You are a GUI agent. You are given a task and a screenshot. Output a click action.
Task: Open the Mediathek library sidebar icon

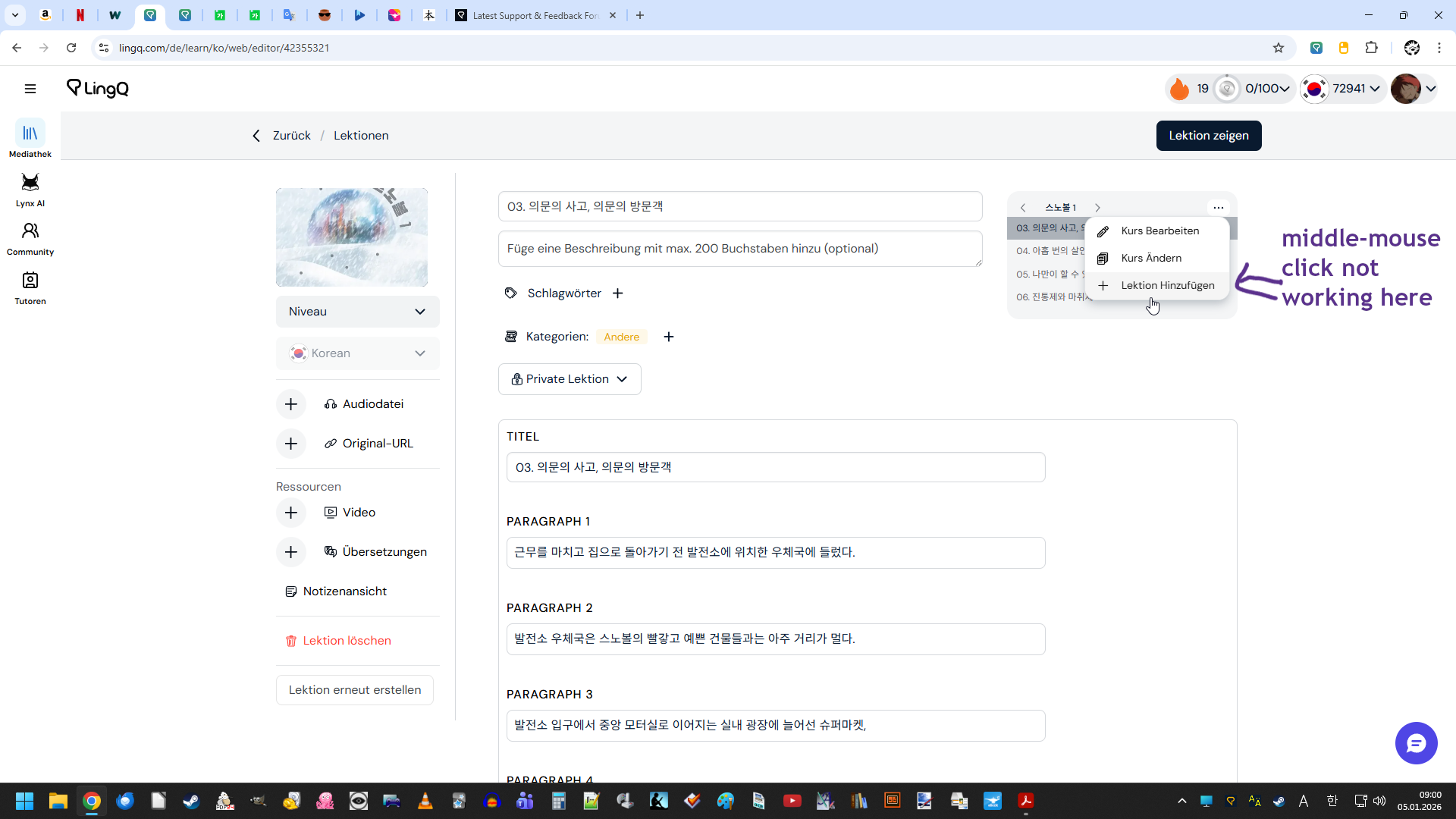coord(30,134)
